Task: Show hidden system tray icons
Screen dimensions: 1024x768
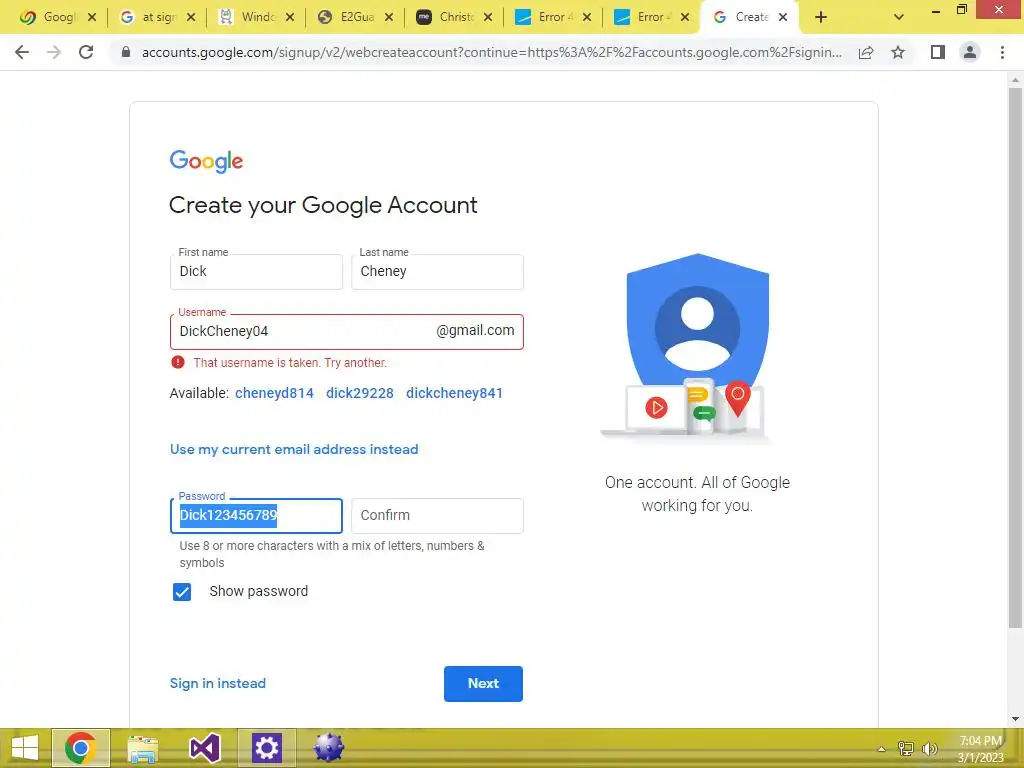Action: pyautogui.click(x=882, y=749)
